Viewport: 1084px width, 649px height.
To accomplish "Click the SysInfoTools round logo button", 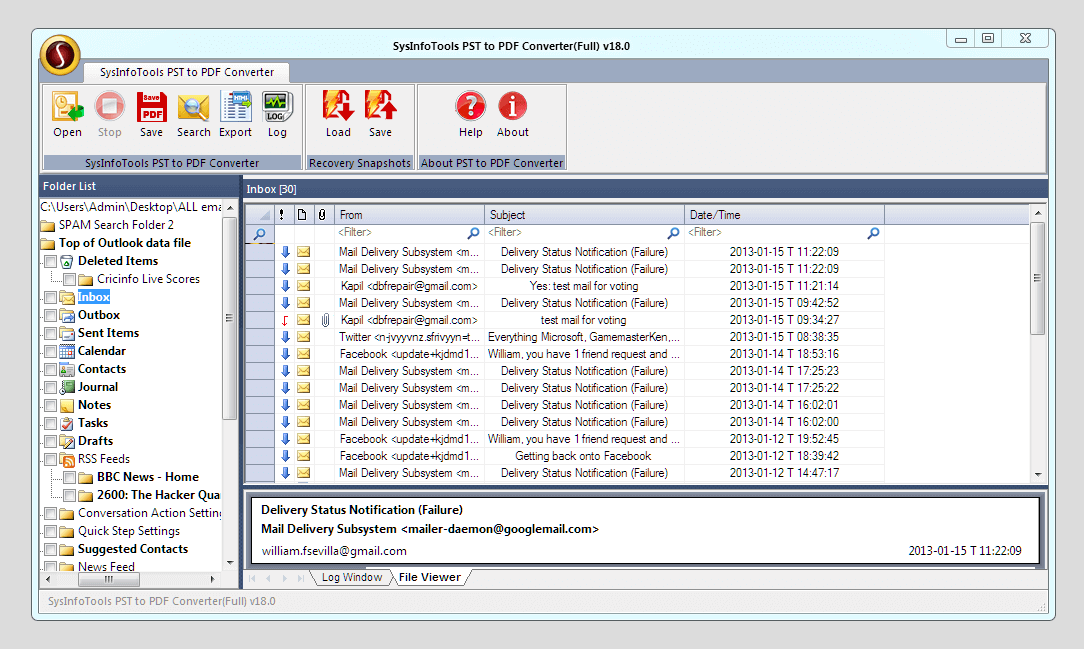I will click(x=60, y=55).
